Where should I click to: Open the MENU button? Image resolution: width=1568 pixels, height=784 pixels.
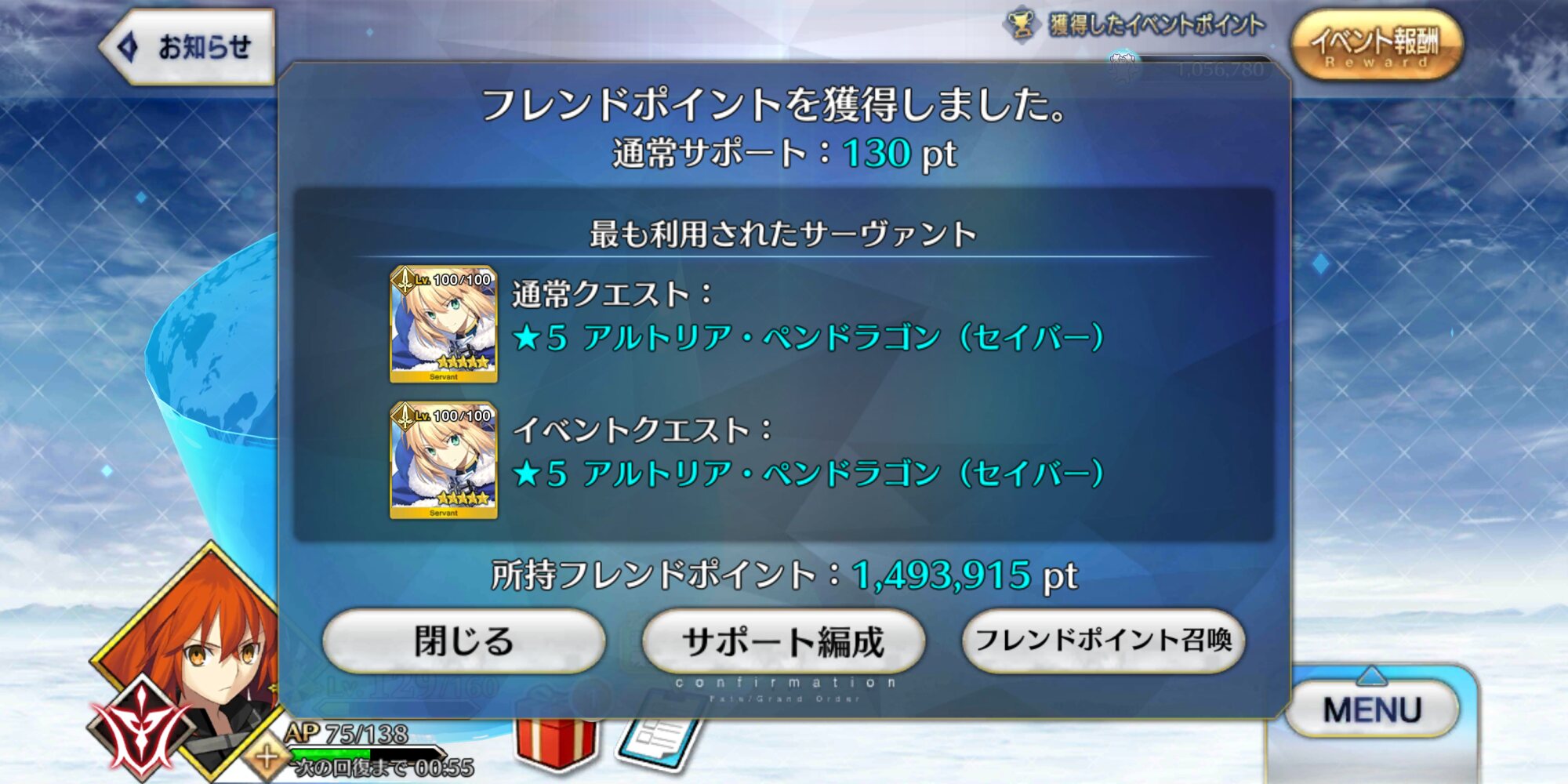pyautogui.click(x=1372, y=710)
